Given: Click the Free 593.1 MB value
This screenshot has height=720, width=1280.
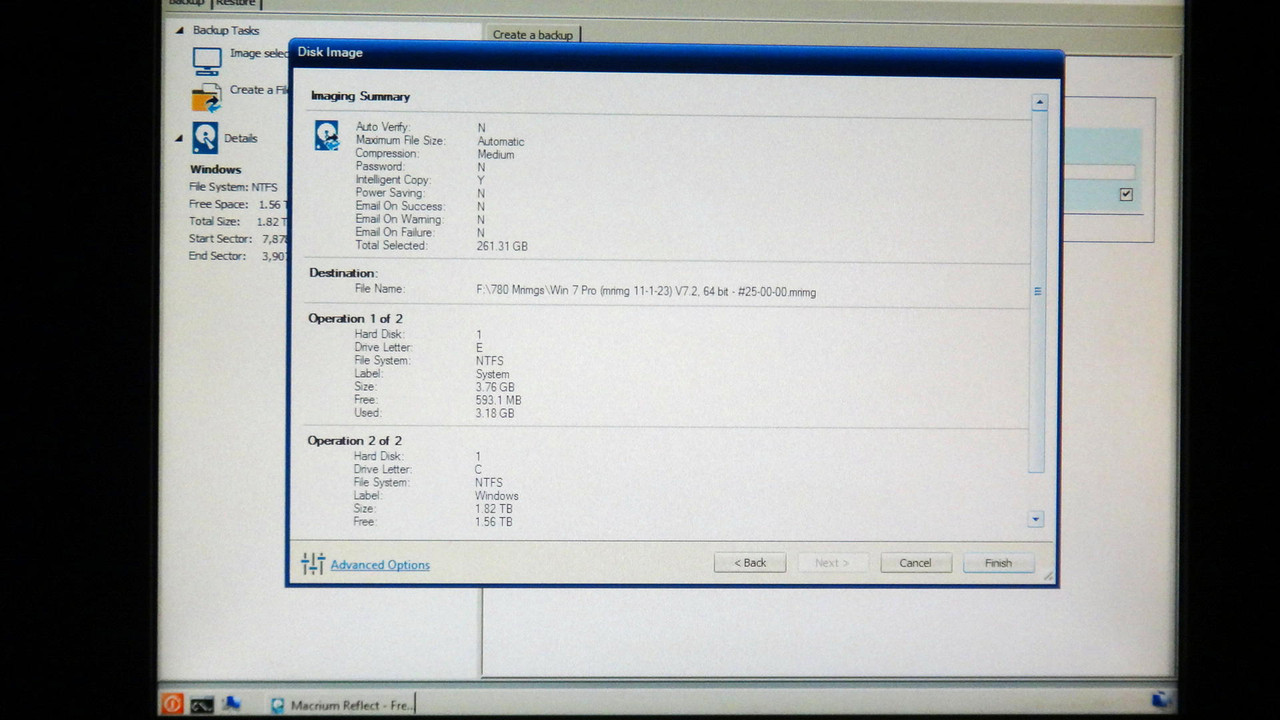Looking at the screenshot, I should pyautogui.click(x=498, y=400).
